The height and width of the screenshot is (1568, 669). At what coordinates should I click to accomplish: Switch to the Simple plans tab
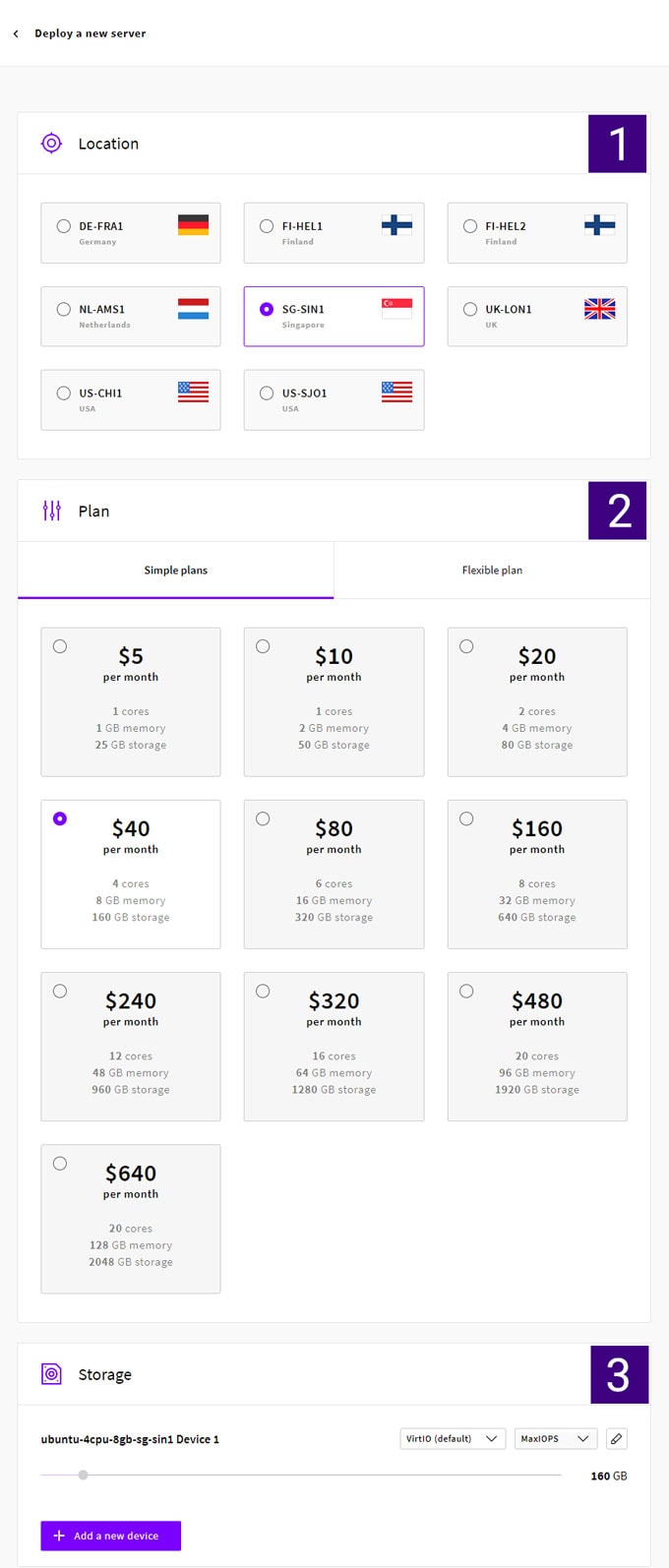click(x=176, y=570)
